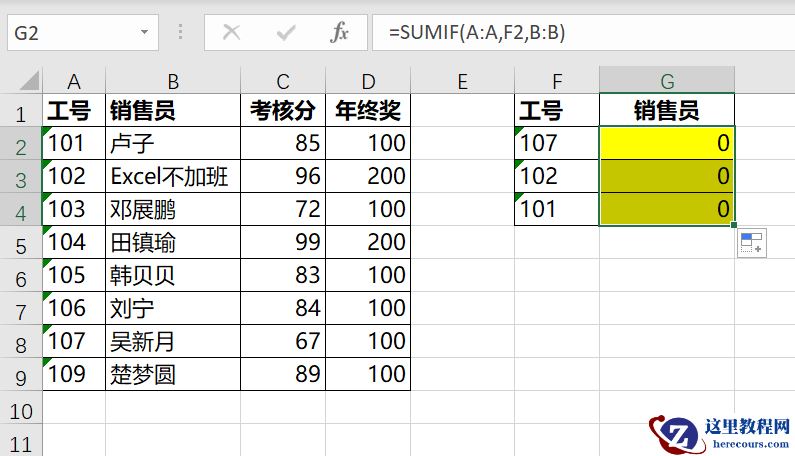Select cell F2 with 107
The image size is (795, 456).
[x=557, y=143]
